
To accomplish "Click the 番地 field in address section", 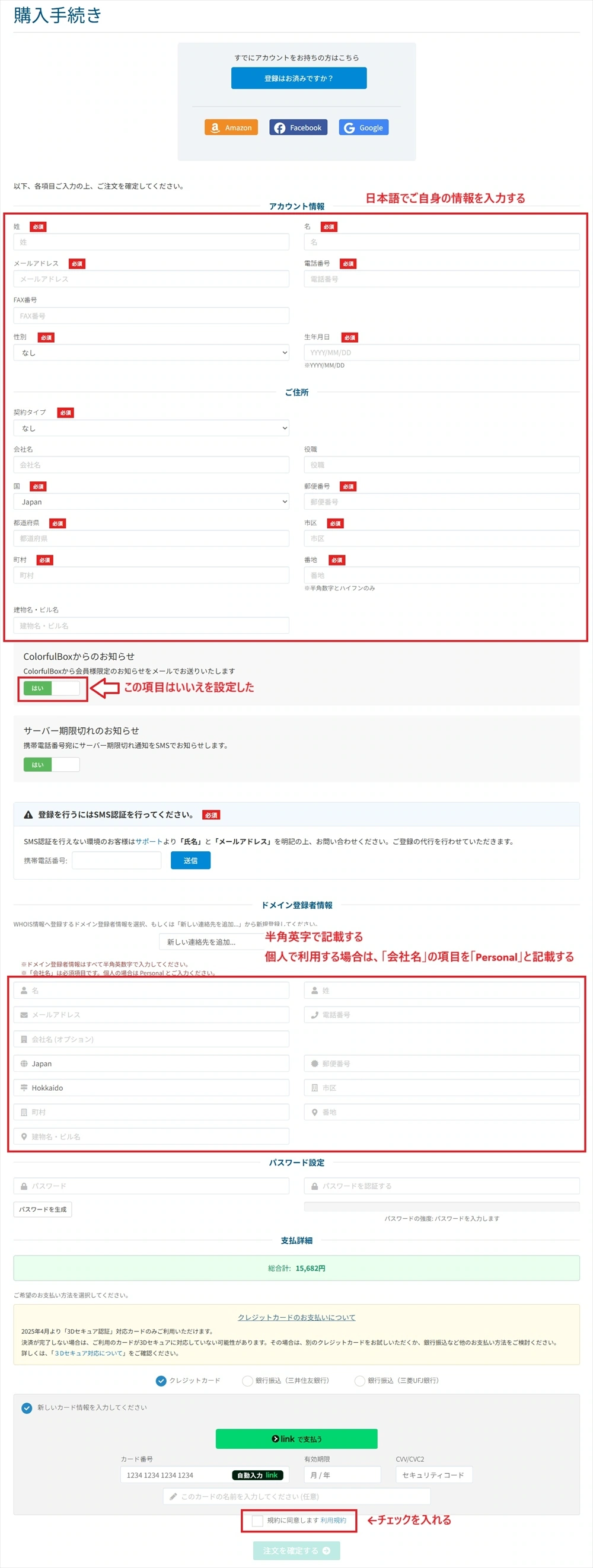I will (x=441, y=575).
